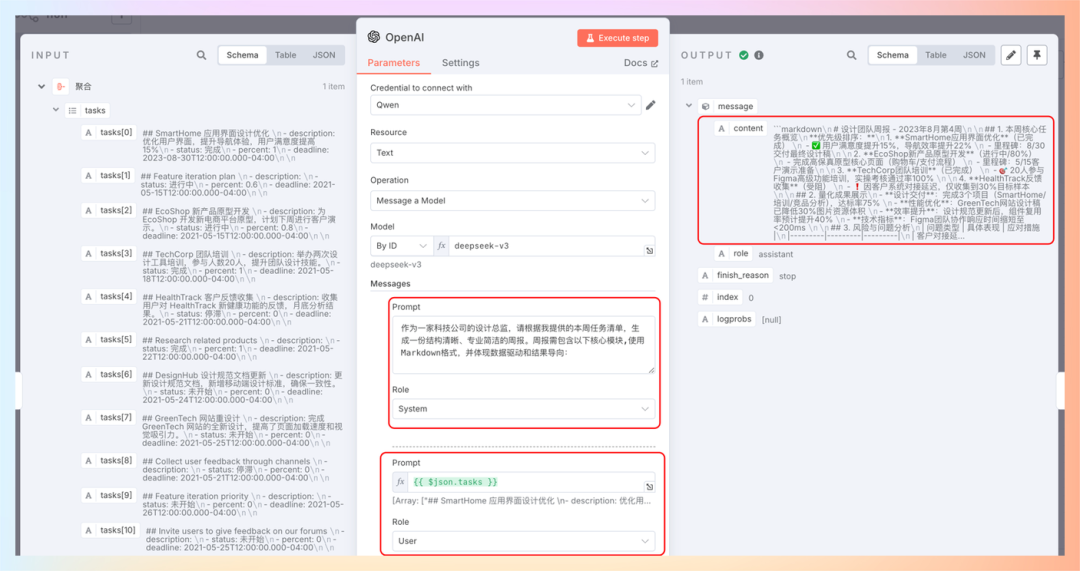Viewport: 1080px width, 571px height.
Task: Click the fx expression icon beside deepseek-v3
Action: (442, 246)
